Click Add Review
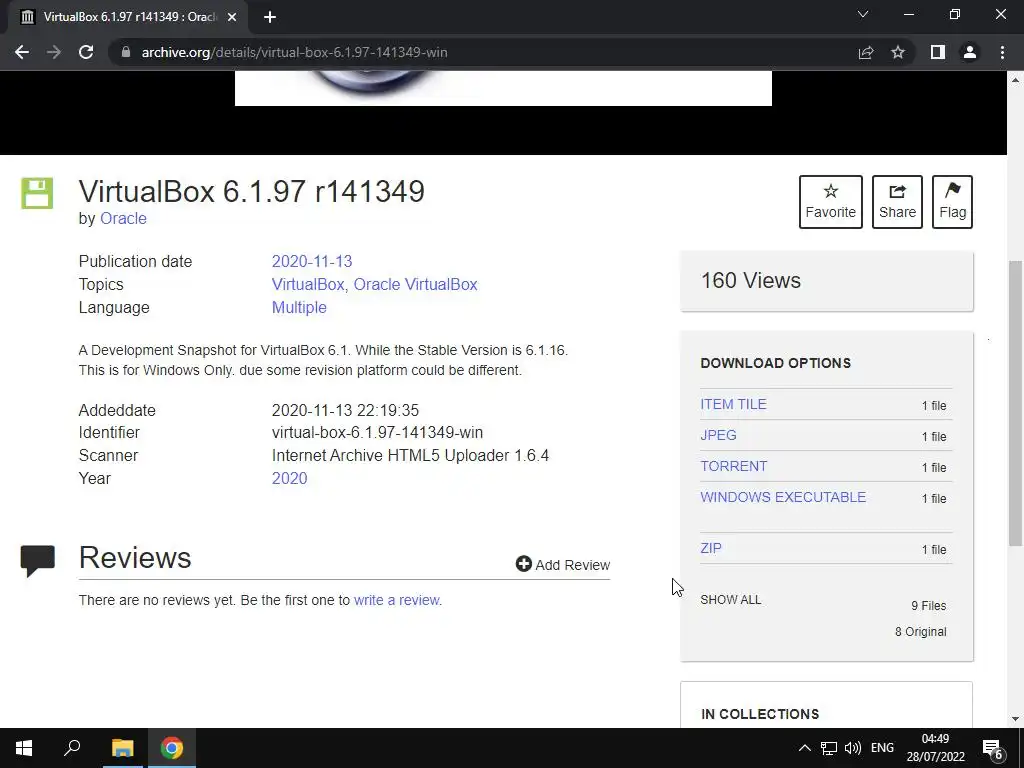1024x768 pixels. pos(563,564)
